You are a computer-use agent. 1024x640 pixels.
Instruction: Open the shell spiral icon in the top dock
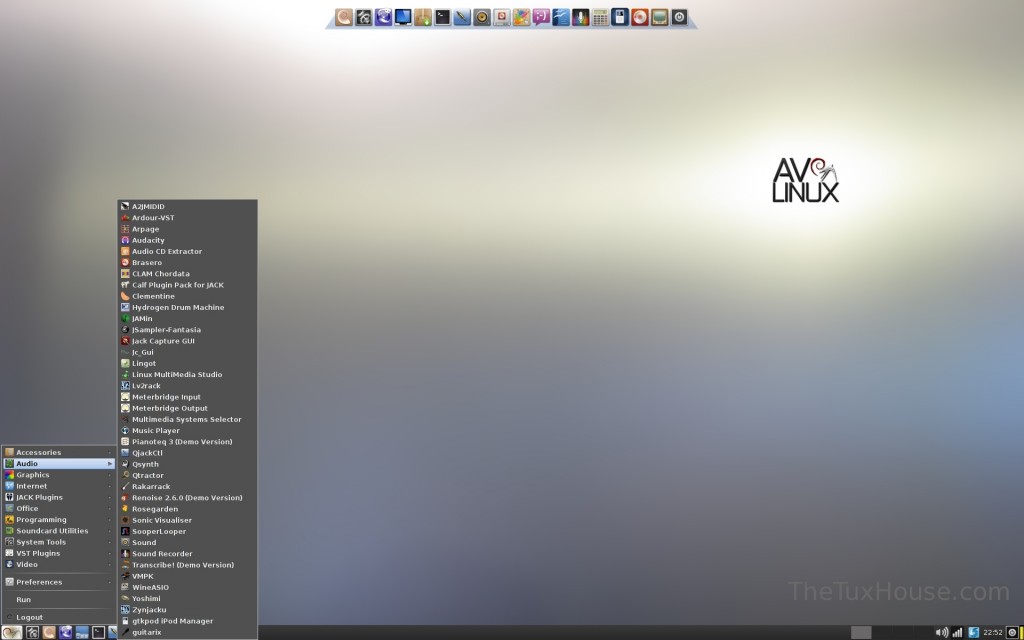[x=344, y=18]
